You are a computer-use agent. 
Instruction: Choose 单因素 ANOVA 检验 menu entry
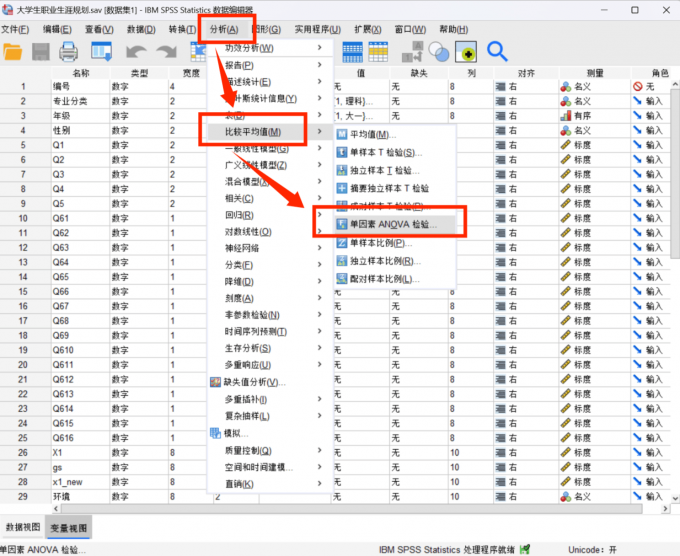tap(395, 224)
